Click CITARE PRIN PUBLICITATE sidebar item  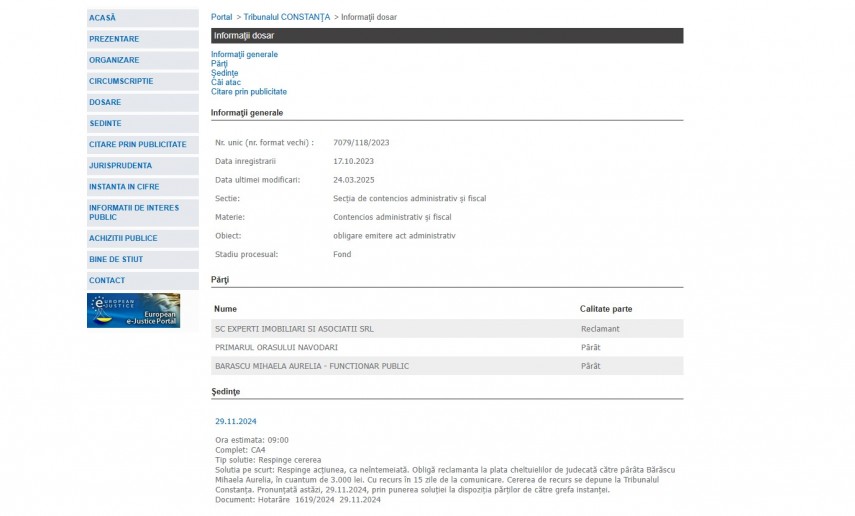[x=137, y=144]
